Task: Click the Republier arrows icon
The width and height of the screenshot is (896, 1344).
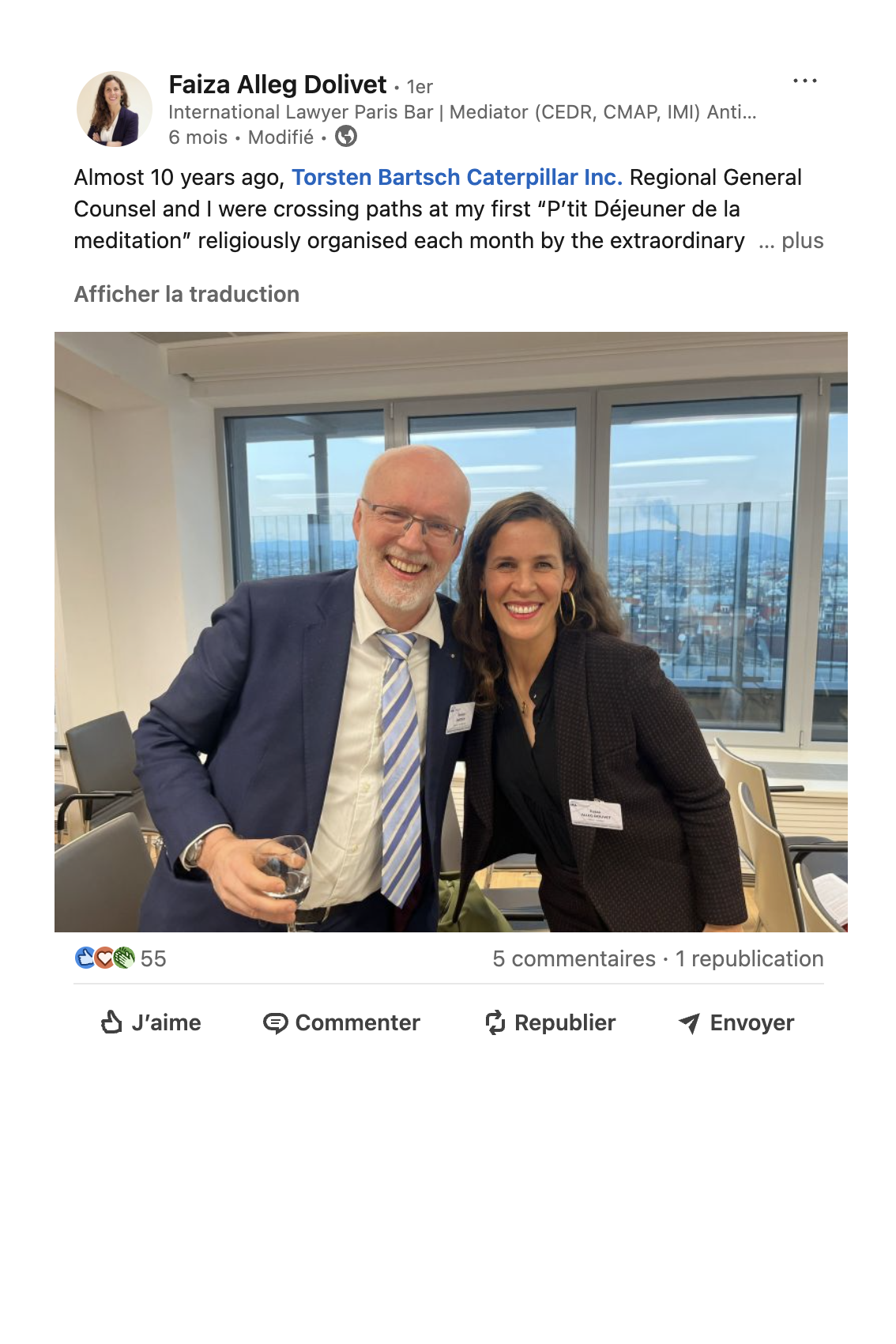Action: click(x=495, y=1022)
